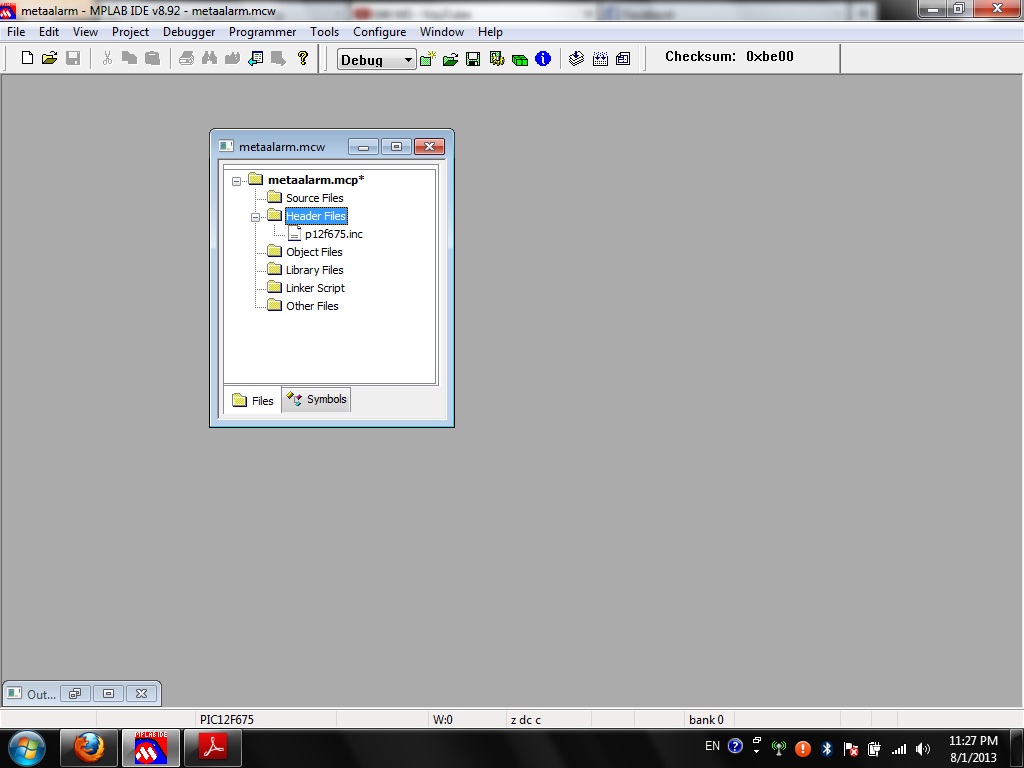Click the yellow question mark Help icon
Viewport: 1024px width, 768px height.
point(302,58)
